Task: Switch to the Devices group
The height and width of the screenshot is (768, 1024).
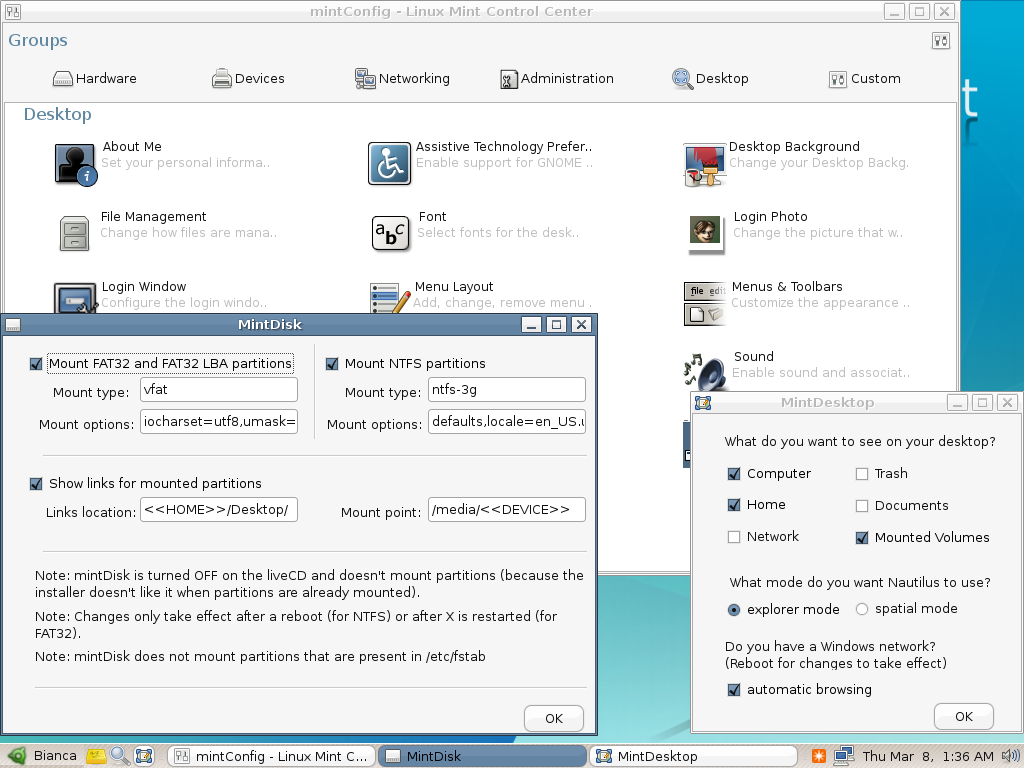Action: 248,79
